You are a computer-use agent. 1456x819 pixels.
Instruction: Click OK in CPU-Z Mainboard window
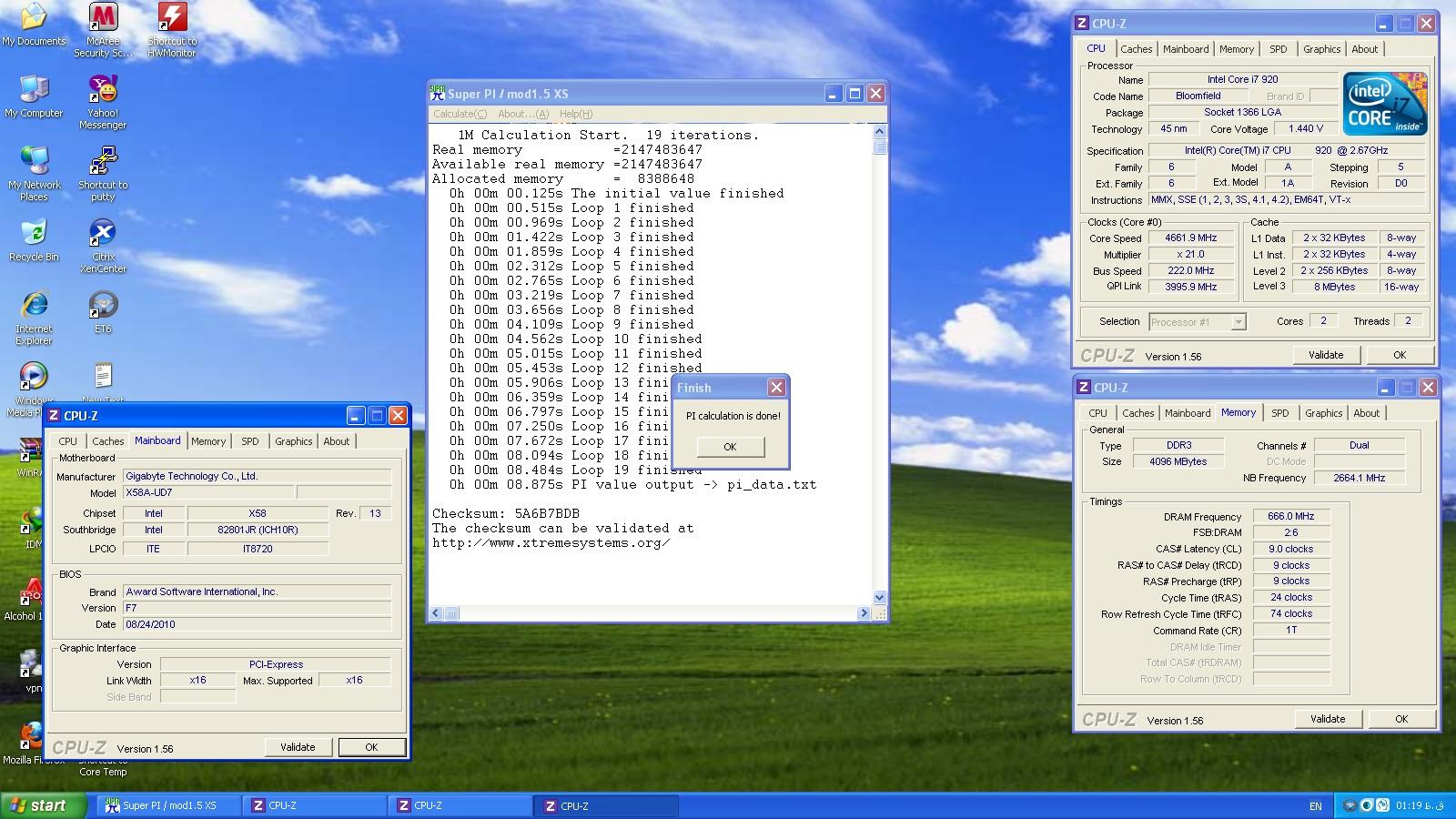[x=371, y=747]
